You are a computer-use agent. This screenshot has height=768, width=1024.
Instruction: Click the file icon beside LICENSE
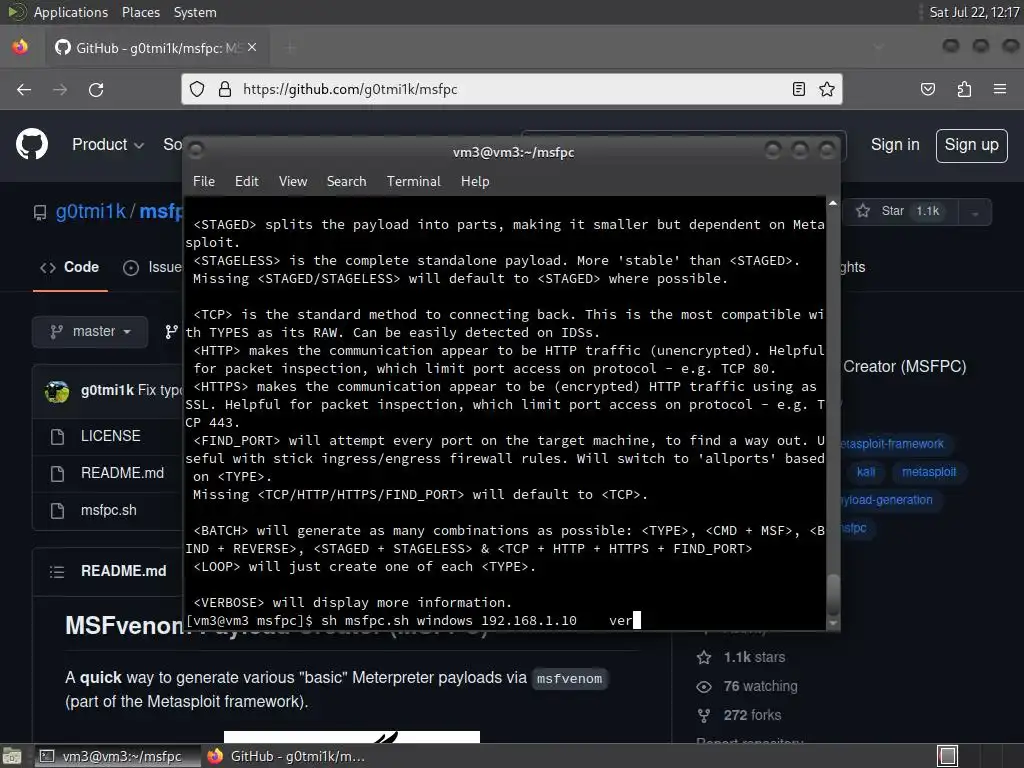[57, 436]
